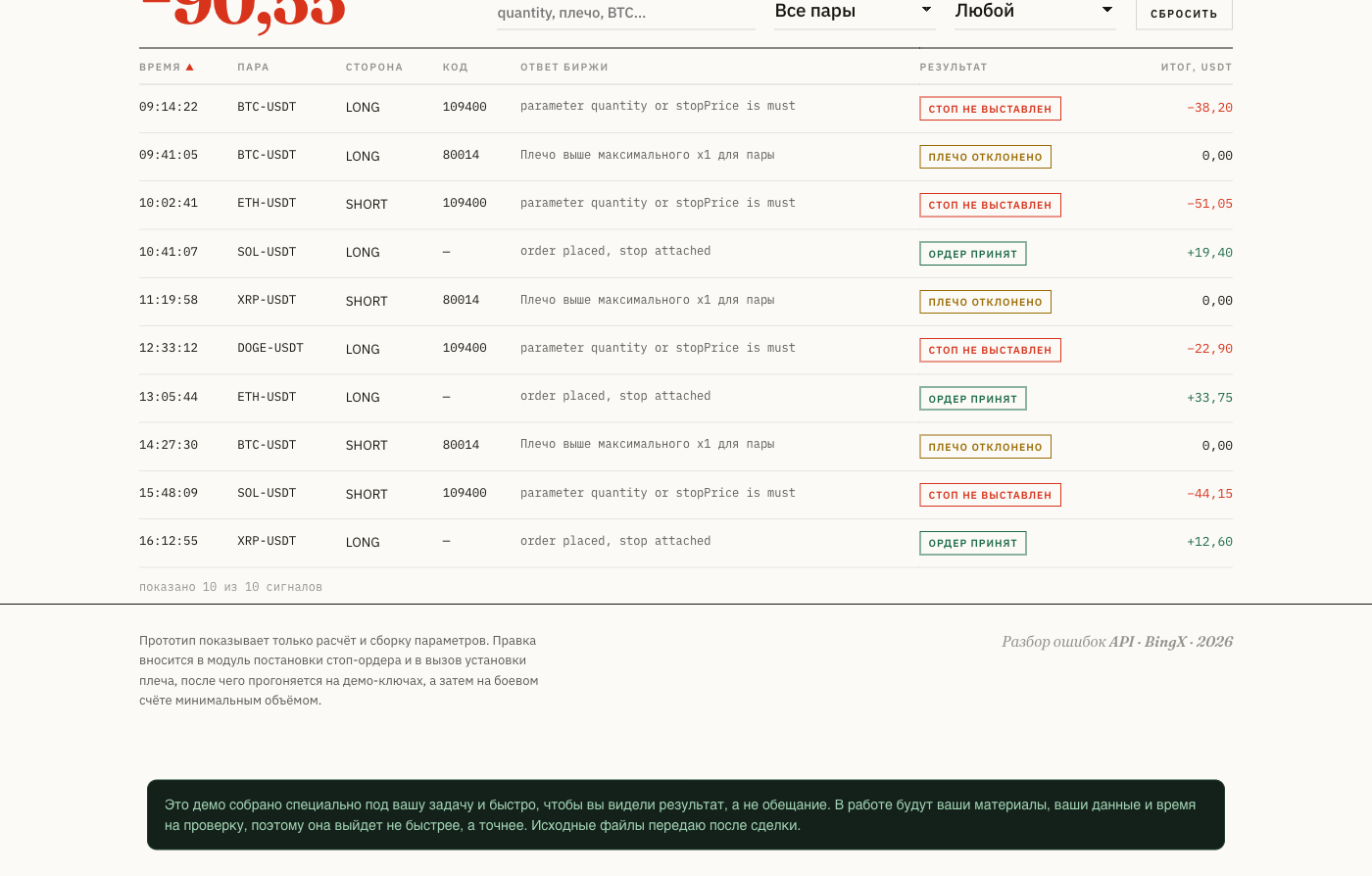Click the -44,15 result value
Screen dimensions: 1372x876
[1209, 494]
